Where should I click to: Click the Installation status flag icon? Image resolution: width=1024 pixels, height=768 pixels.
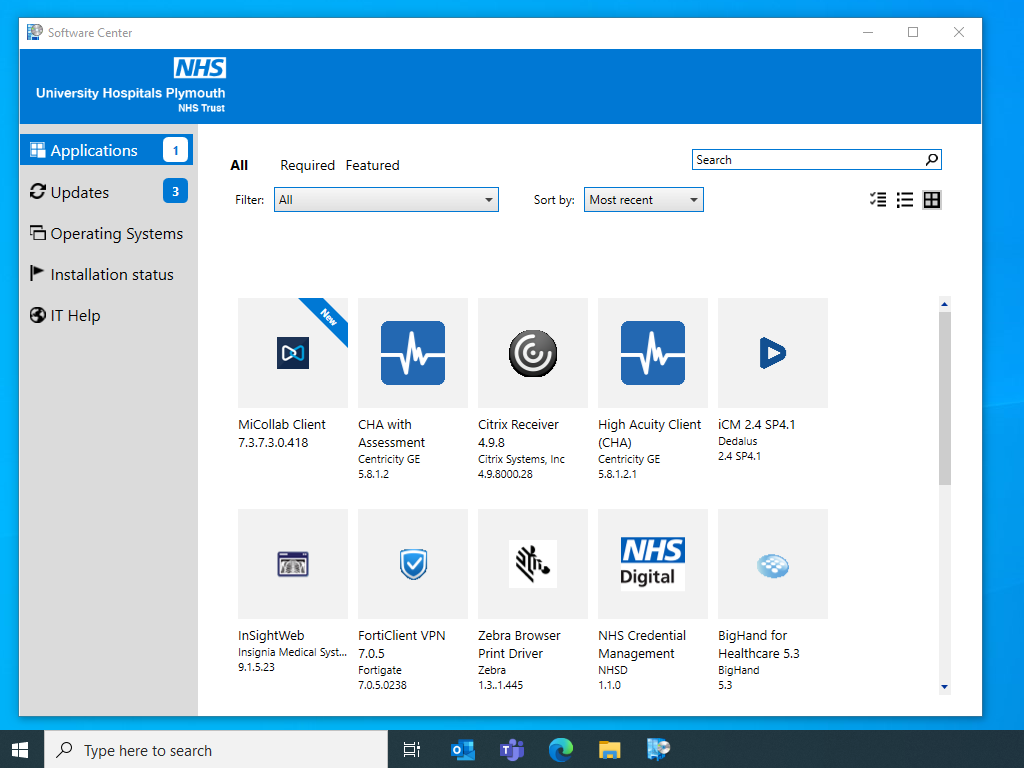click(37, 273)
